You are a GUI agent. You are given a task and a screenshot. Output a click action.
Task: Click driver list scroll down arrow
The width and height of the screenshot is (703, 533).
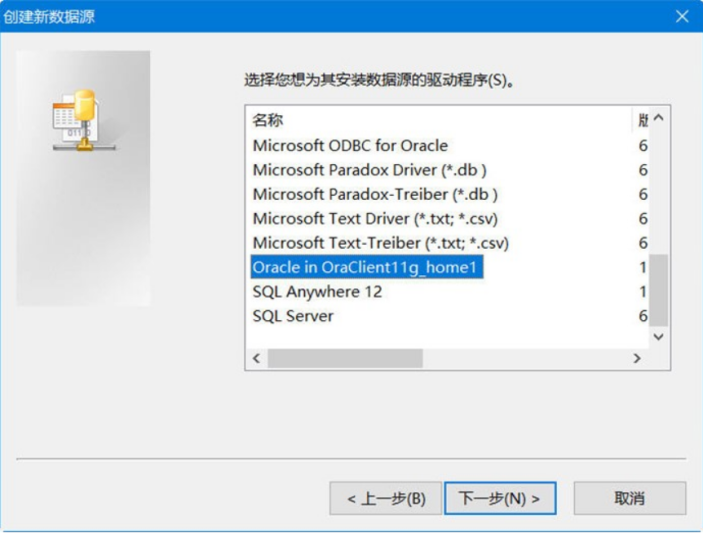(658, 337)
